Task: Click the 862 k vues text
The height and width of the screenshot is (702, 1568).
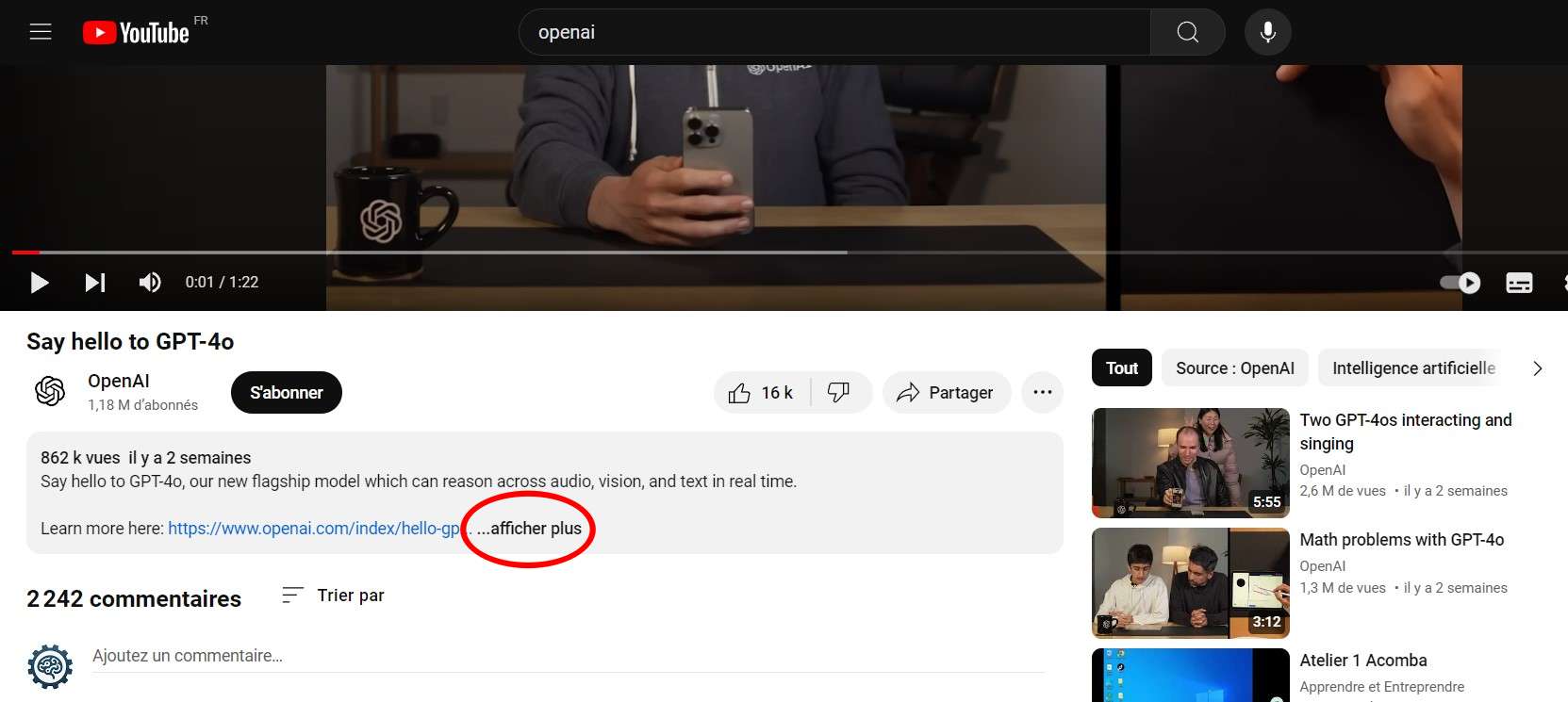Action: [x=80, y=458]
